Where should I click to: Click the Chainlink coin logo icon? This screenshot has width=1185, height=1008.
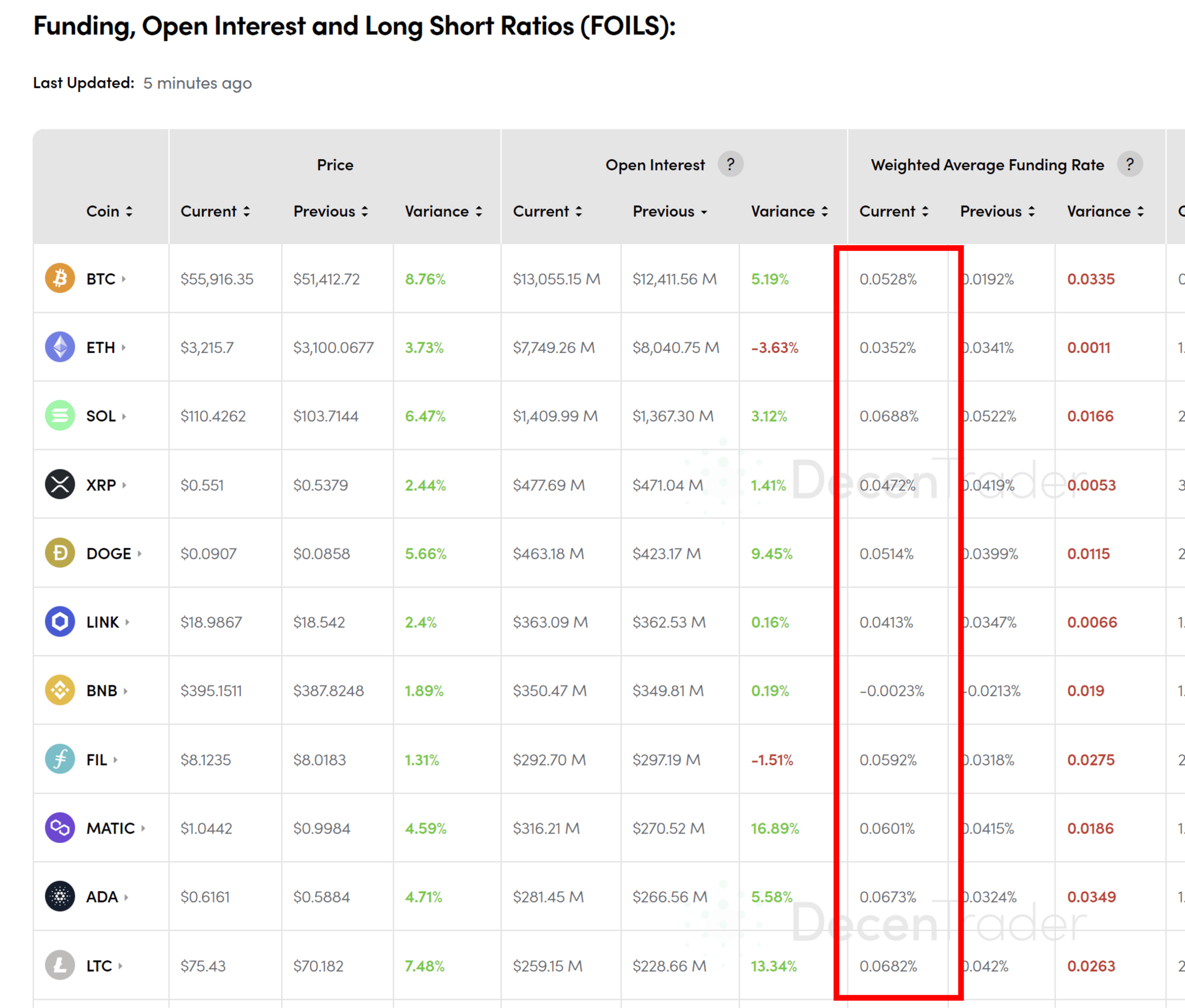(x=60, y=622)
